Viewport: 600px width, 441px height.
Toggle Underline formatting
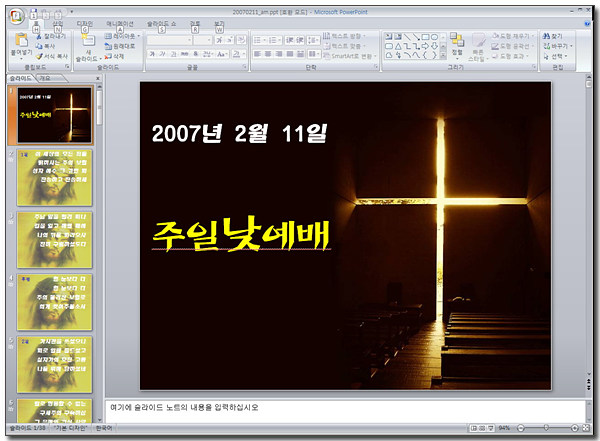(173, 54)
